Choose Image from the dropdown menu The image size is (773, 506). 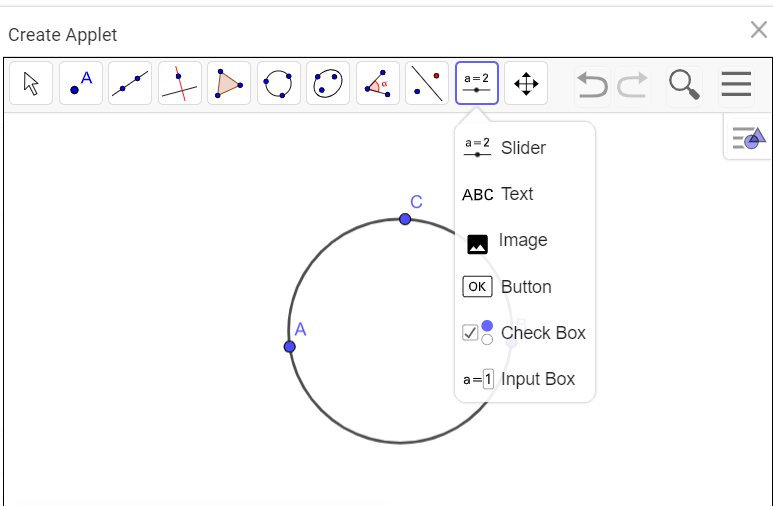point(525,240)
